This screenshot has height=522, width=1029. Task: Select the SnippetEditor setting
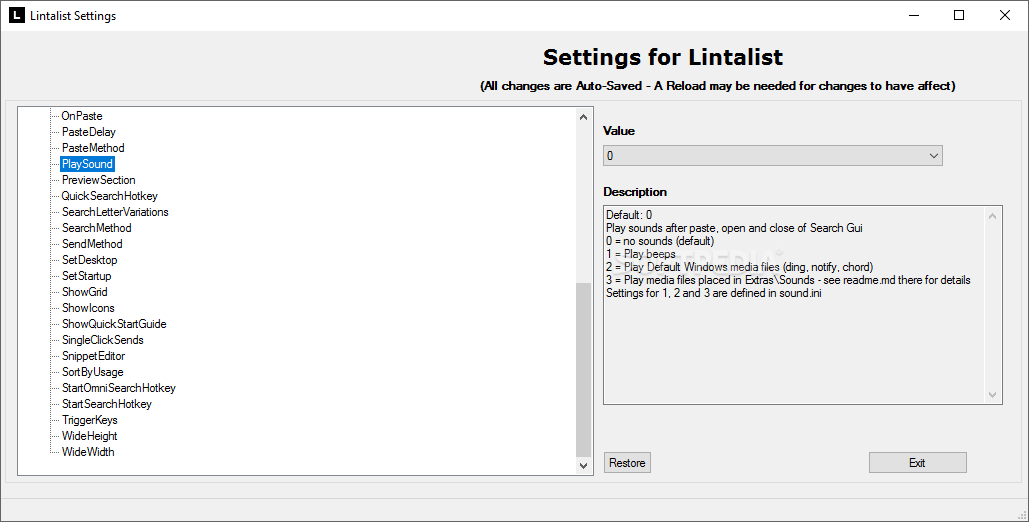tap(93, 355)
